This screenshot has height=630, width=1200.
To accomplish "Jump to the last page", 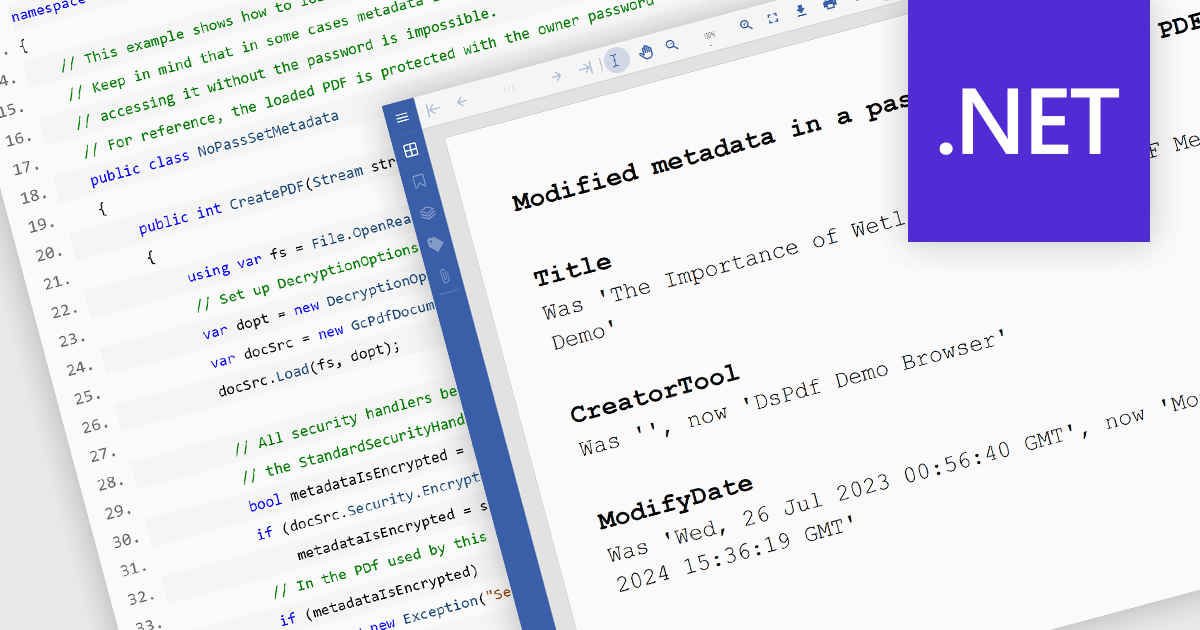I will tap(584, 67).
